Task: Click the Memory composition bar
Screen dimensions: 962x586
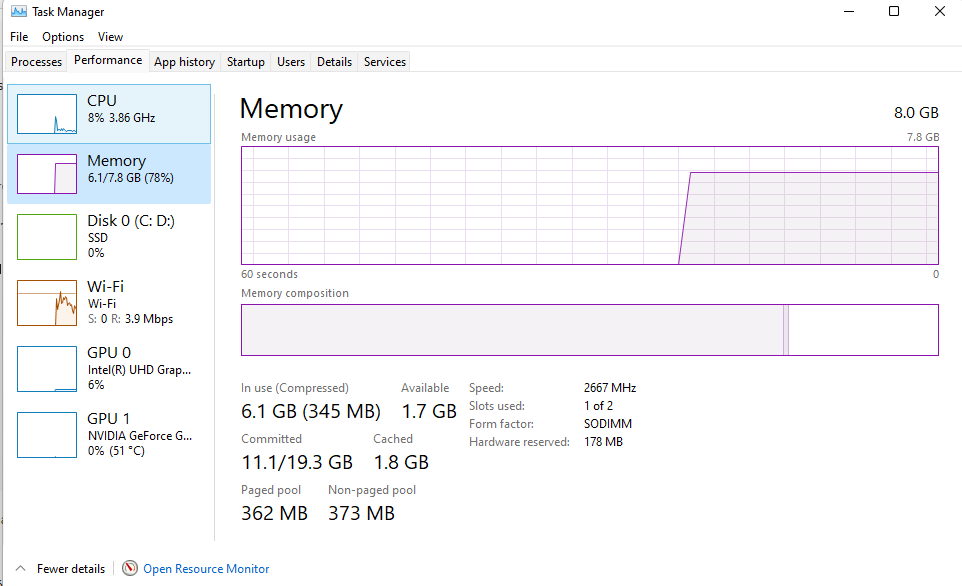Action: click(589, 330)
